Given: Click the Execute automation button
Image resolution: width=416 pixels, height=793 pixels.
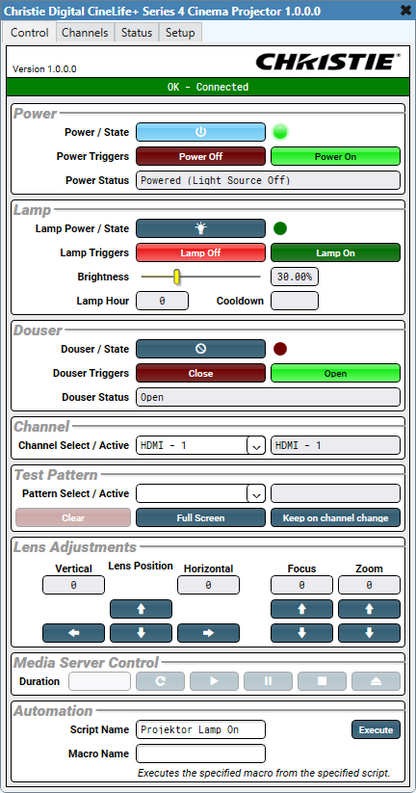Looking at the screenshot, I should pyautogui.click(x=376, y=730).
